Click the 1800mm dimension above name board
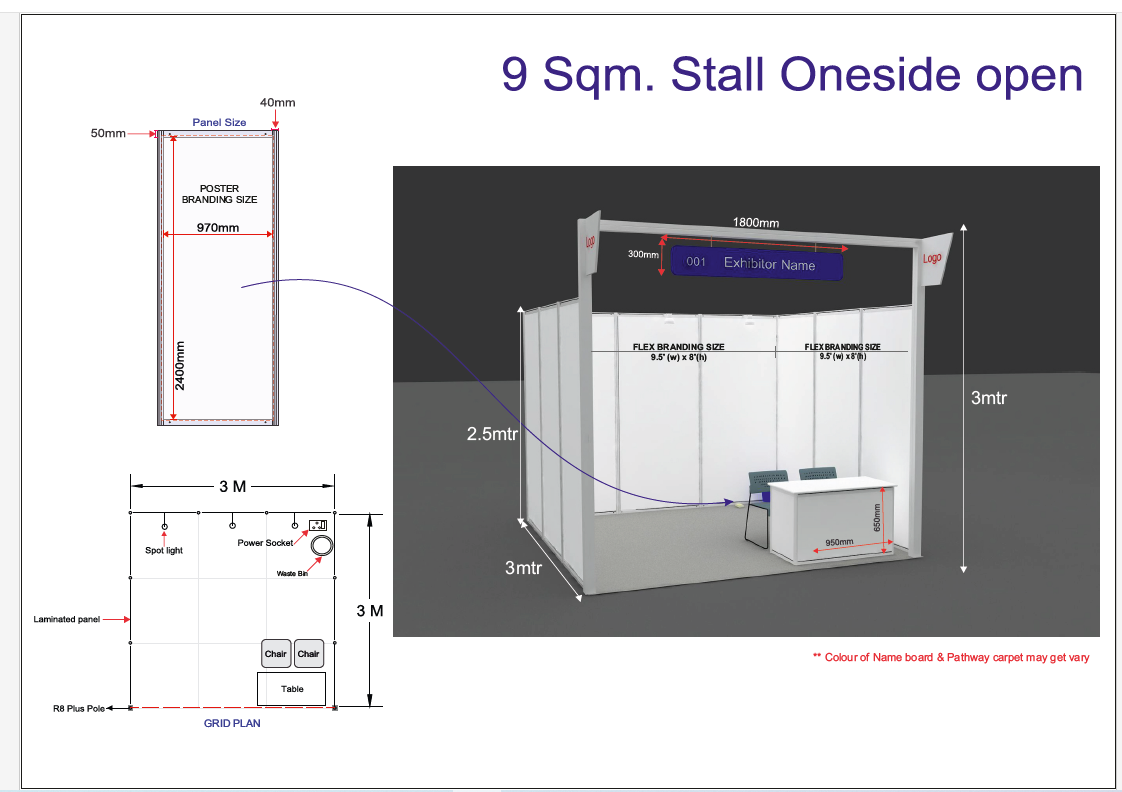Image resolution: width=1122 pixels, height=792 pixels. (x=755, y=222)
